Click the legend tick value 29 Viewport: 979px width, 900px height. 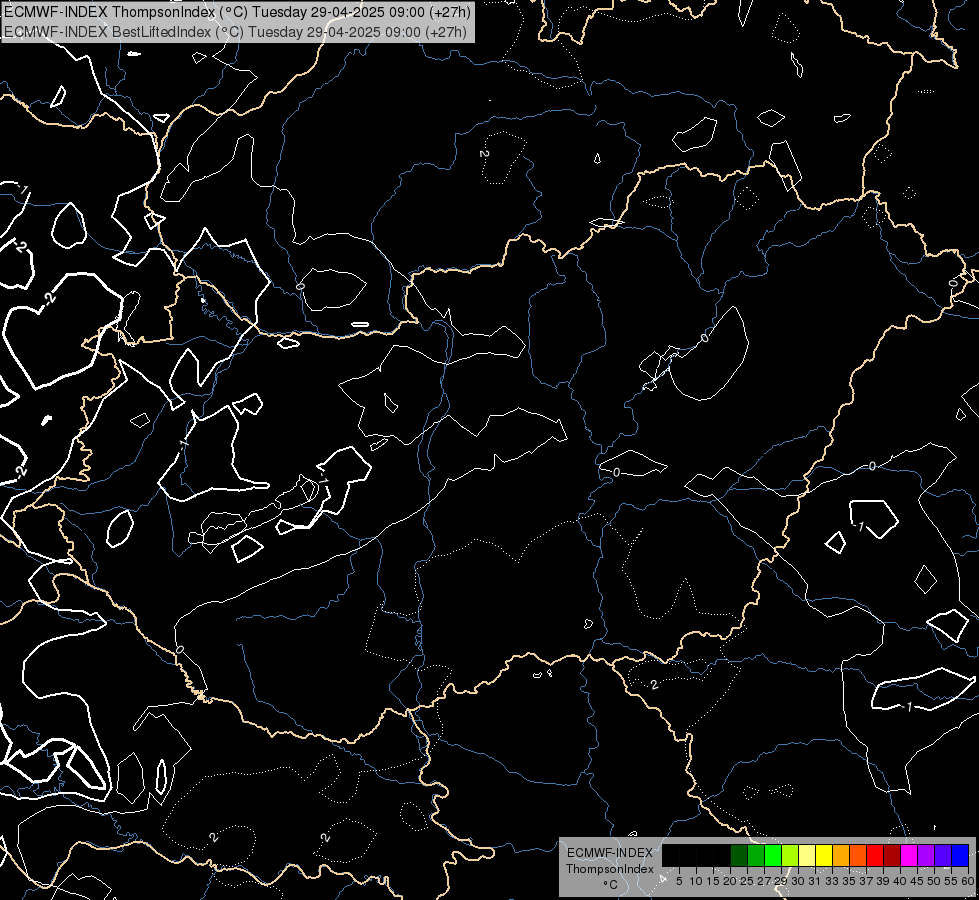(781, 881)
